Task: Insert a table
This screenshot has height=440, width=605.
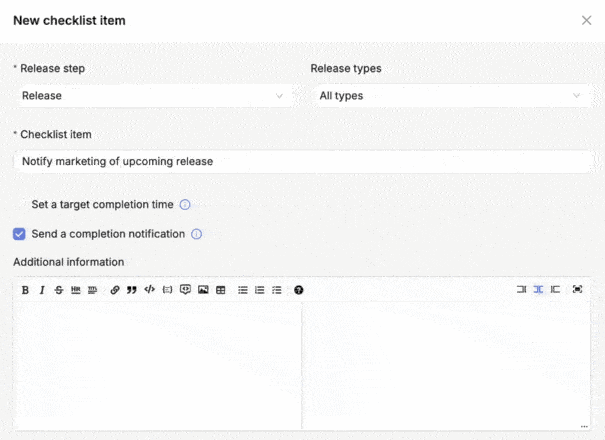Action: [220, 290]
